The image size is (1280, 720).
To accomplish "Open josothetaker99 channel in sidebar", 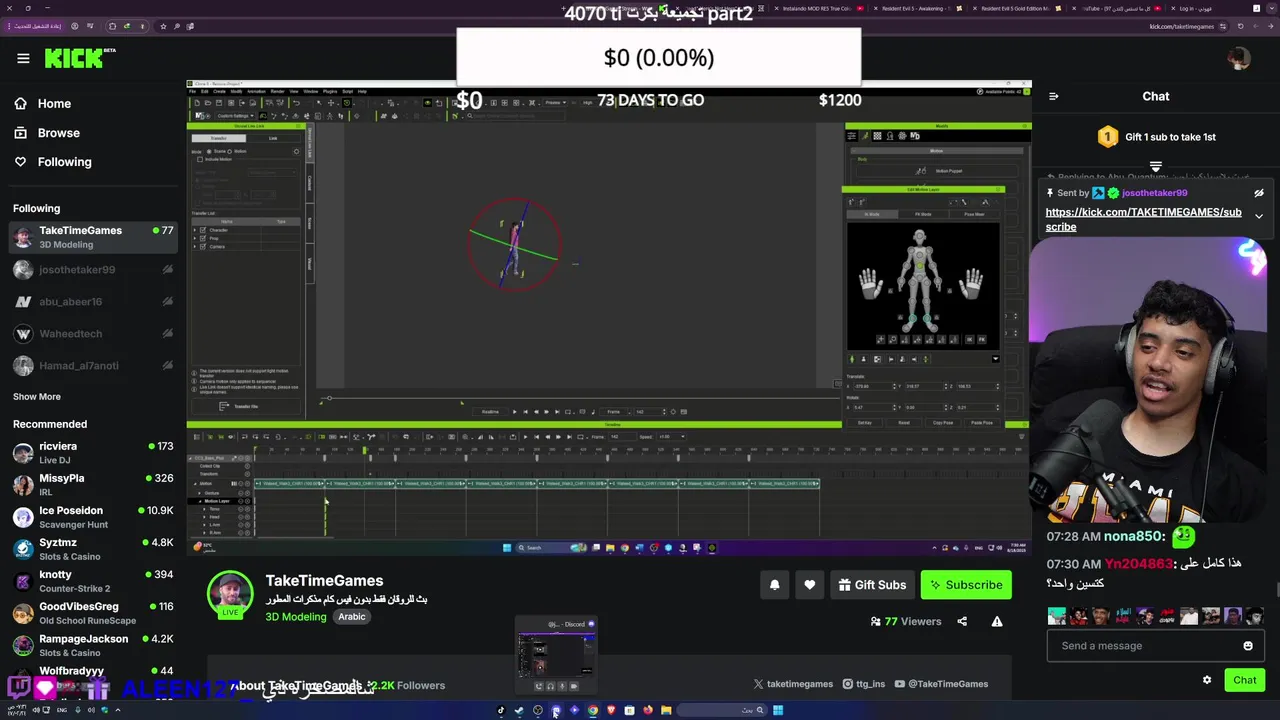I will tap(92, 269).
